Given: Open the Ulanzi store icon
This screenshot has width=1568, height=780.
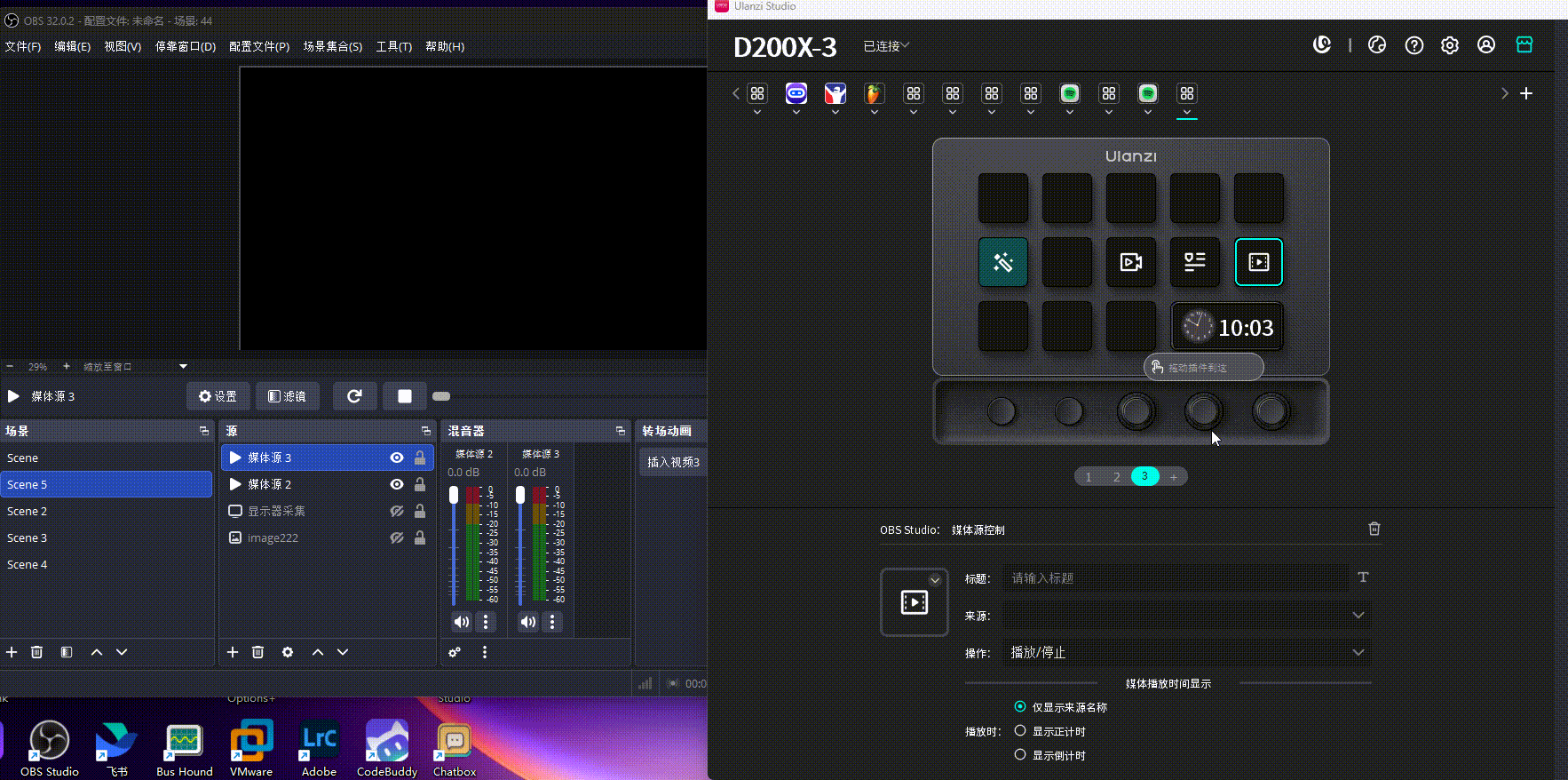Looking at the screenshot, I should pos(1524,44).
